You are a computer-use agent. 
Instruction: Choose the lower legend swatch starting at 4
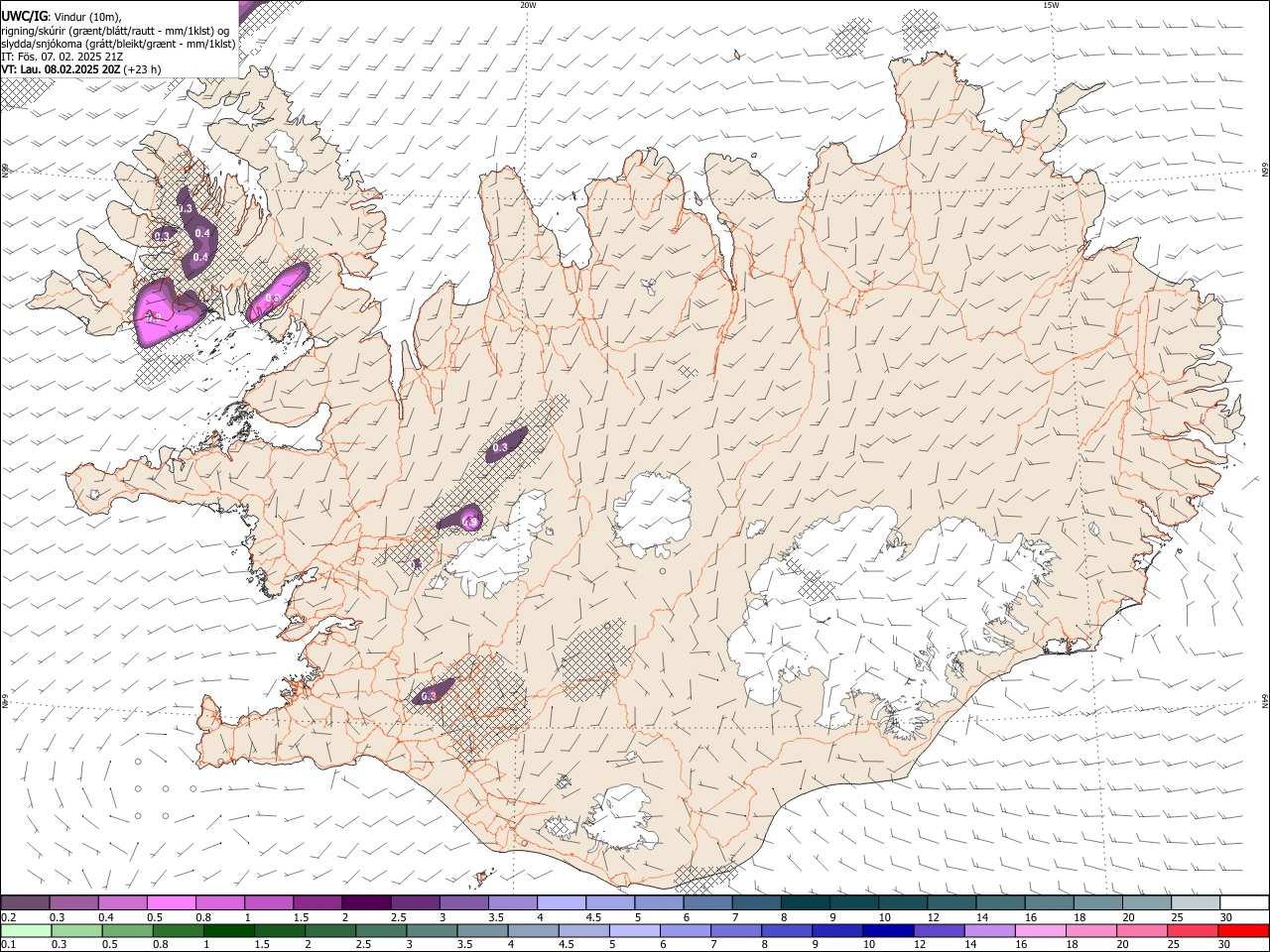coord(533,931)
